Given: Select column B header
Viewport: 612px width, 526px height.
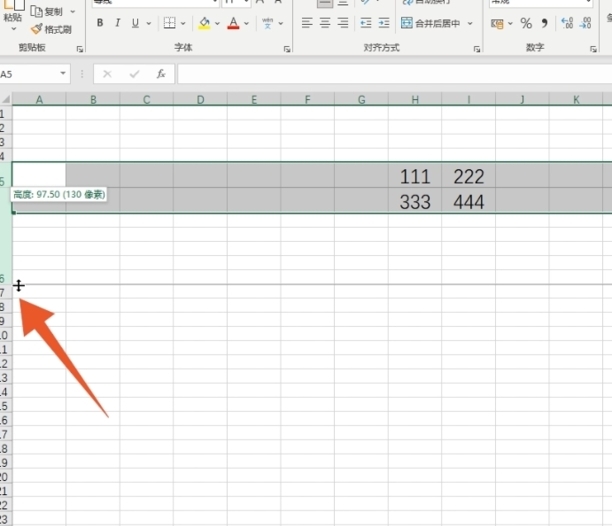Looking at the screenshot, I should [x=93, y=100].
